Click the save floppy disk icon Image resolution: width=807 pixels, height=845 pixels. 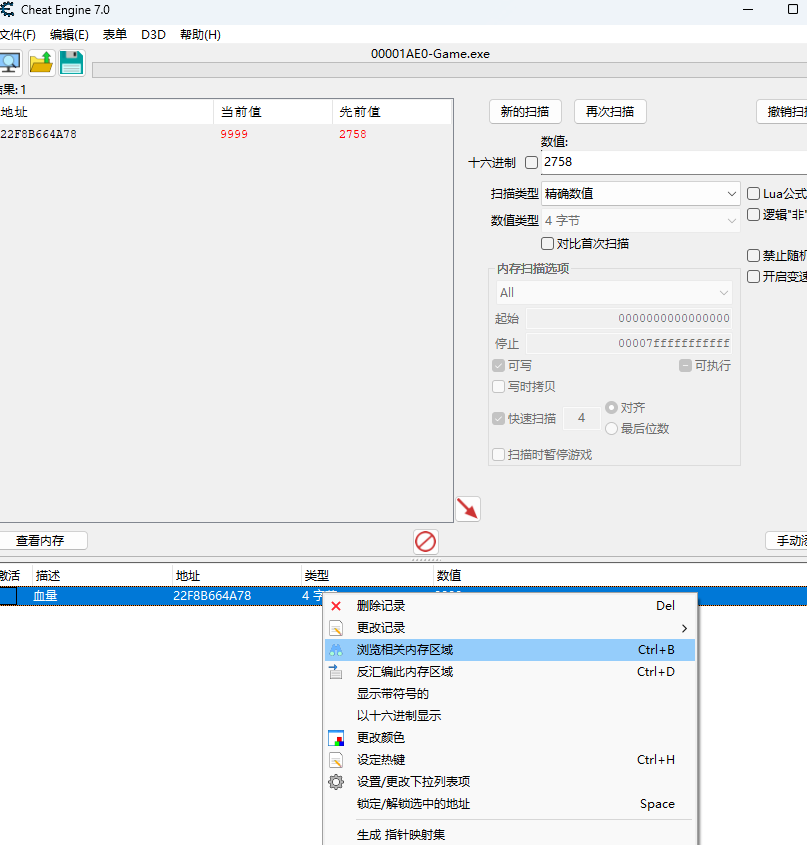tap(72, 63)
